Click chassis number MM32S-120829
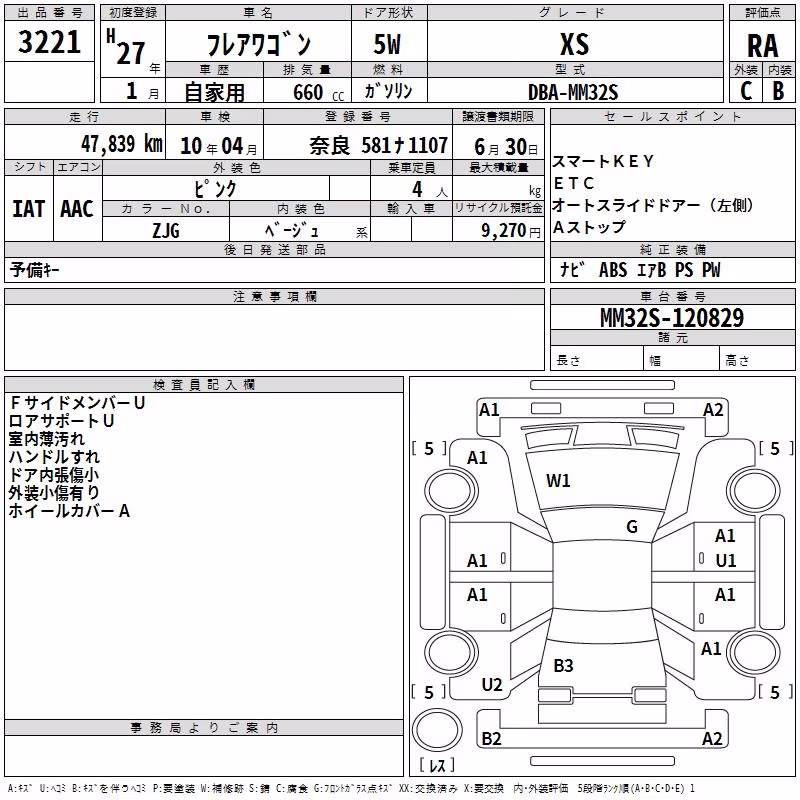Viewport: 800px width, 800px height. pos(672,318)
